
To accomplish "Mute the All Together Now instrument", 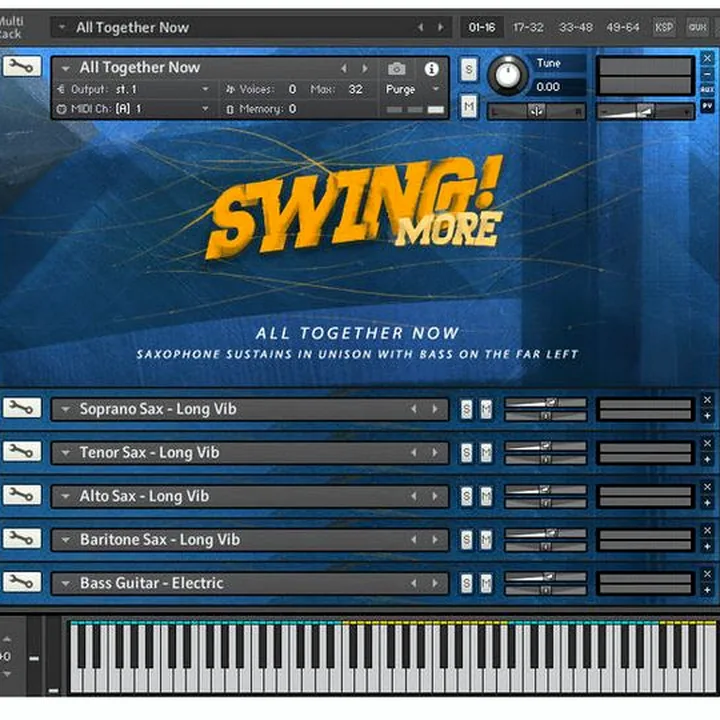I will coord(468,107).
